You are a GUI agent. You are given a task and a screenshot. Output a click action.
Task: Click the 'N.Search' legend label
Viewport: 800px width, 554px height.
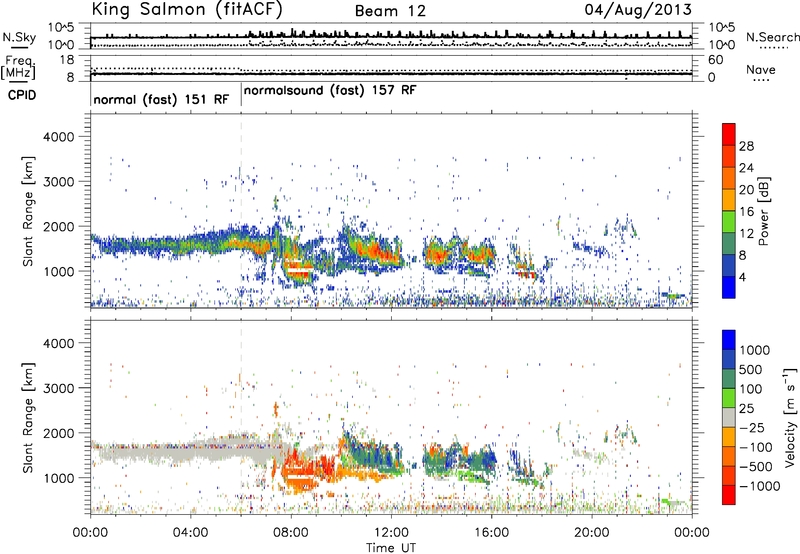pos(772,37)
